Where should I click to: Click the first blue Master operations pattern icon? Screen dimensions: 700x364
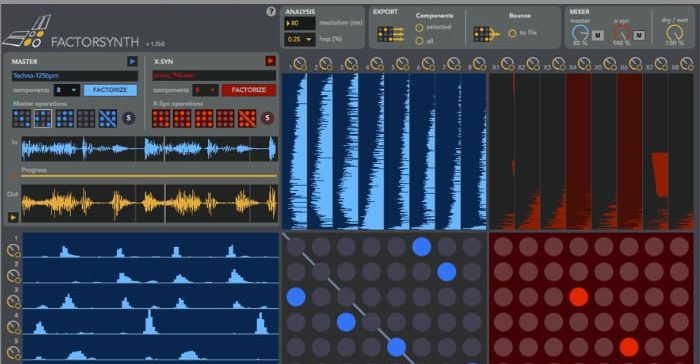21,118
